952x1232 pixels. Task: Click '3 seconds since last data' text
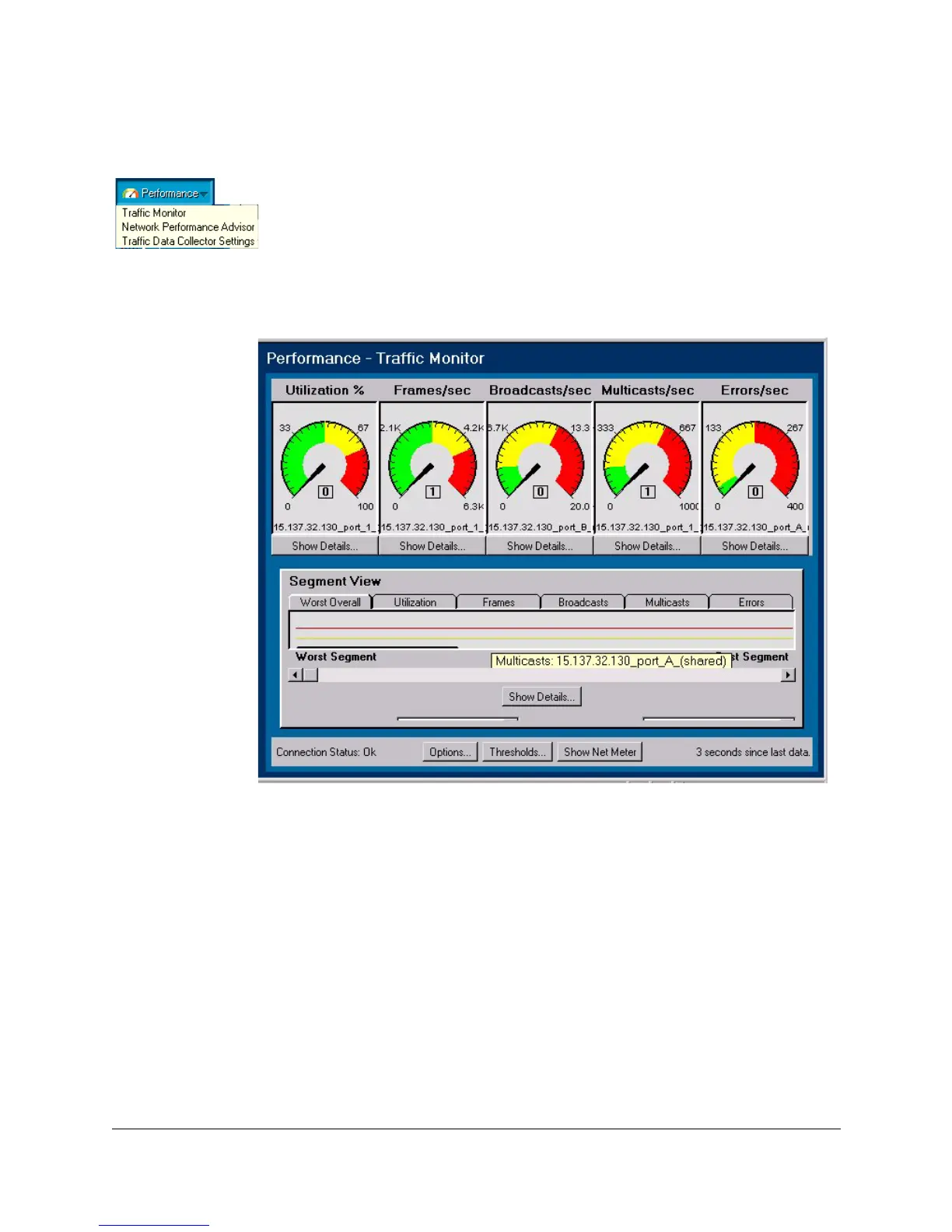(753, 752)
